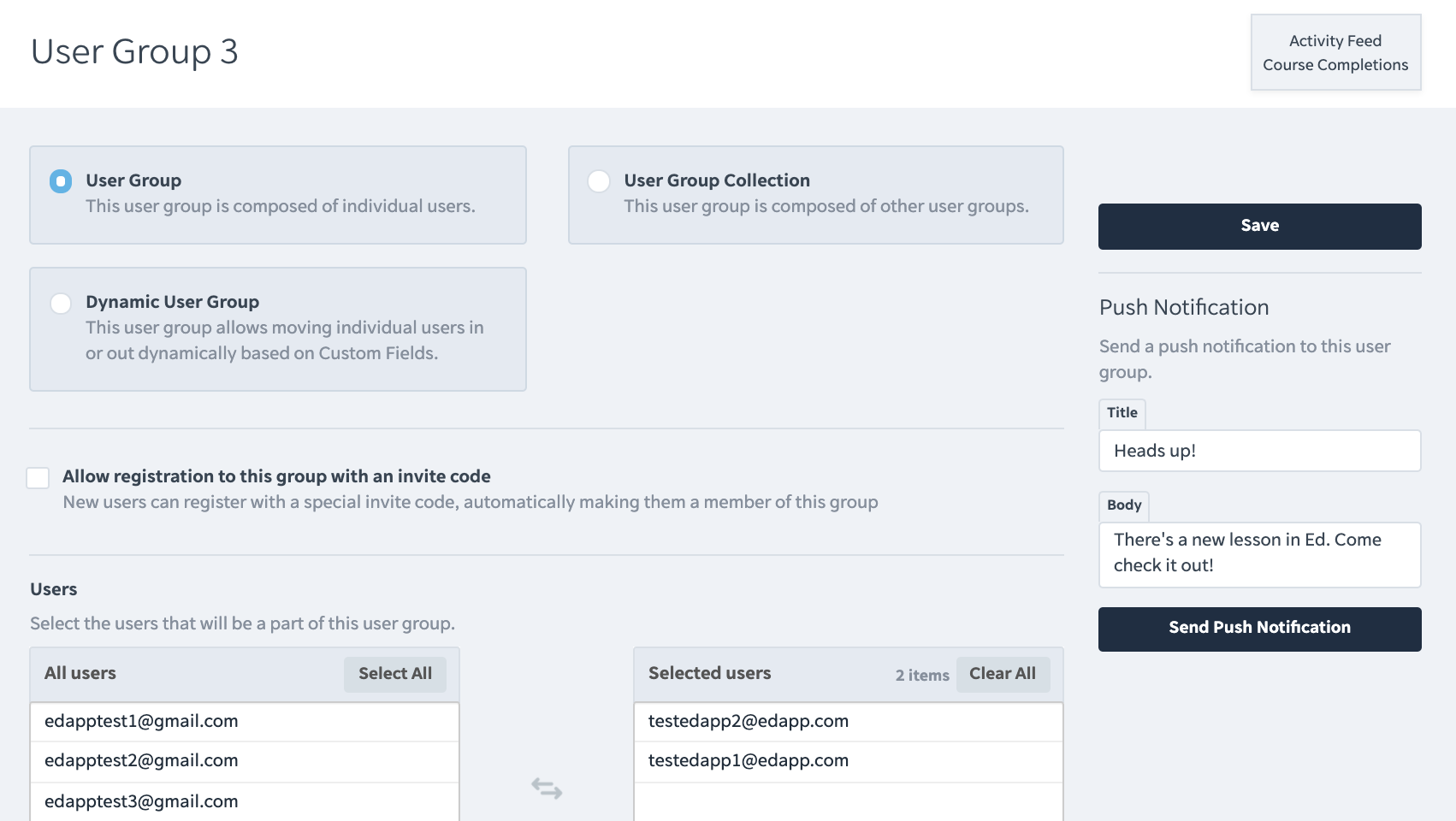This screenshot has width=1456, height=821.
Task: Clear all selected users
Action: click(x=1002, y=674)
